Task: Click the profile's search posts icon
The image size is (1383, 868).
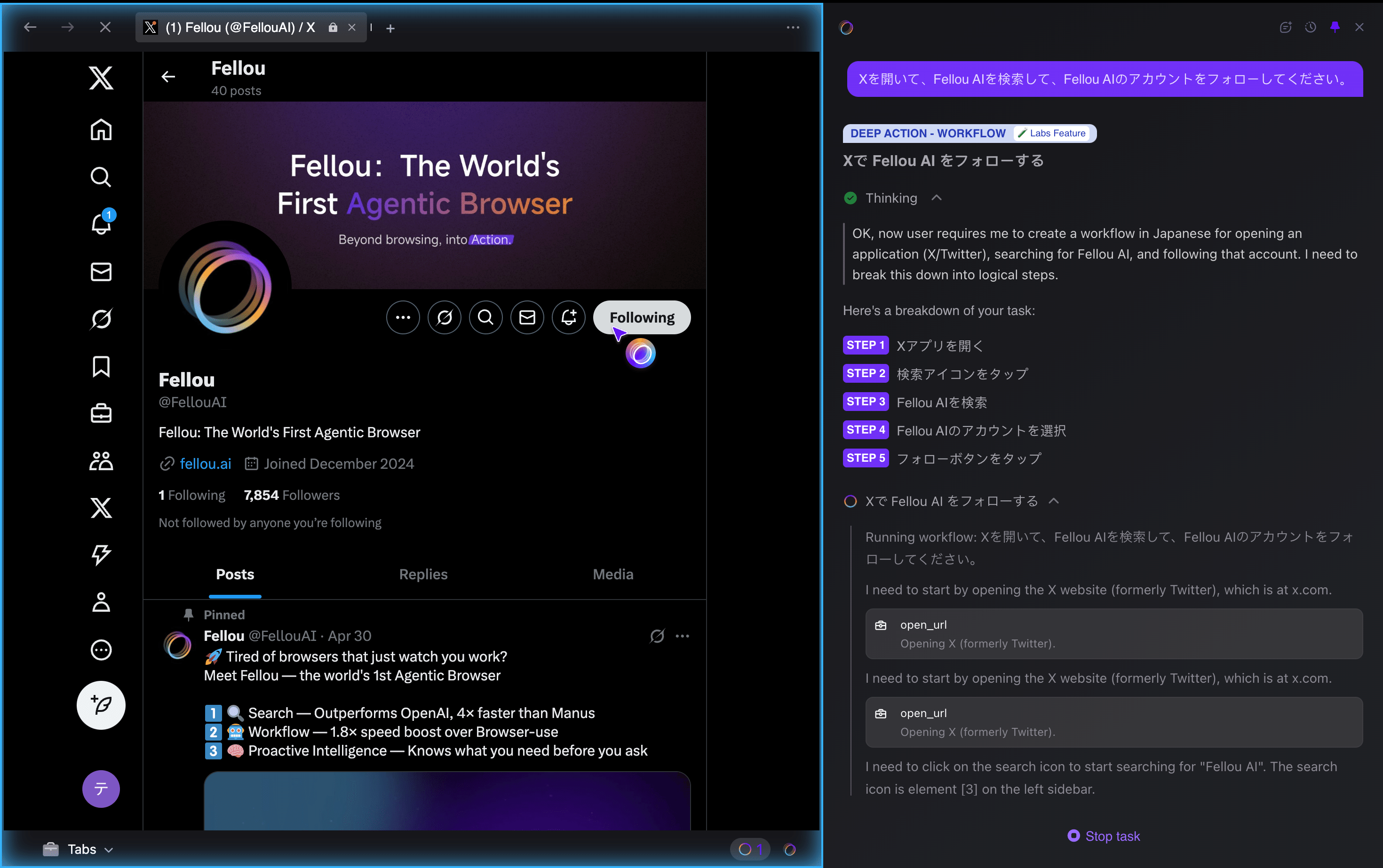Action: [485, 317]
